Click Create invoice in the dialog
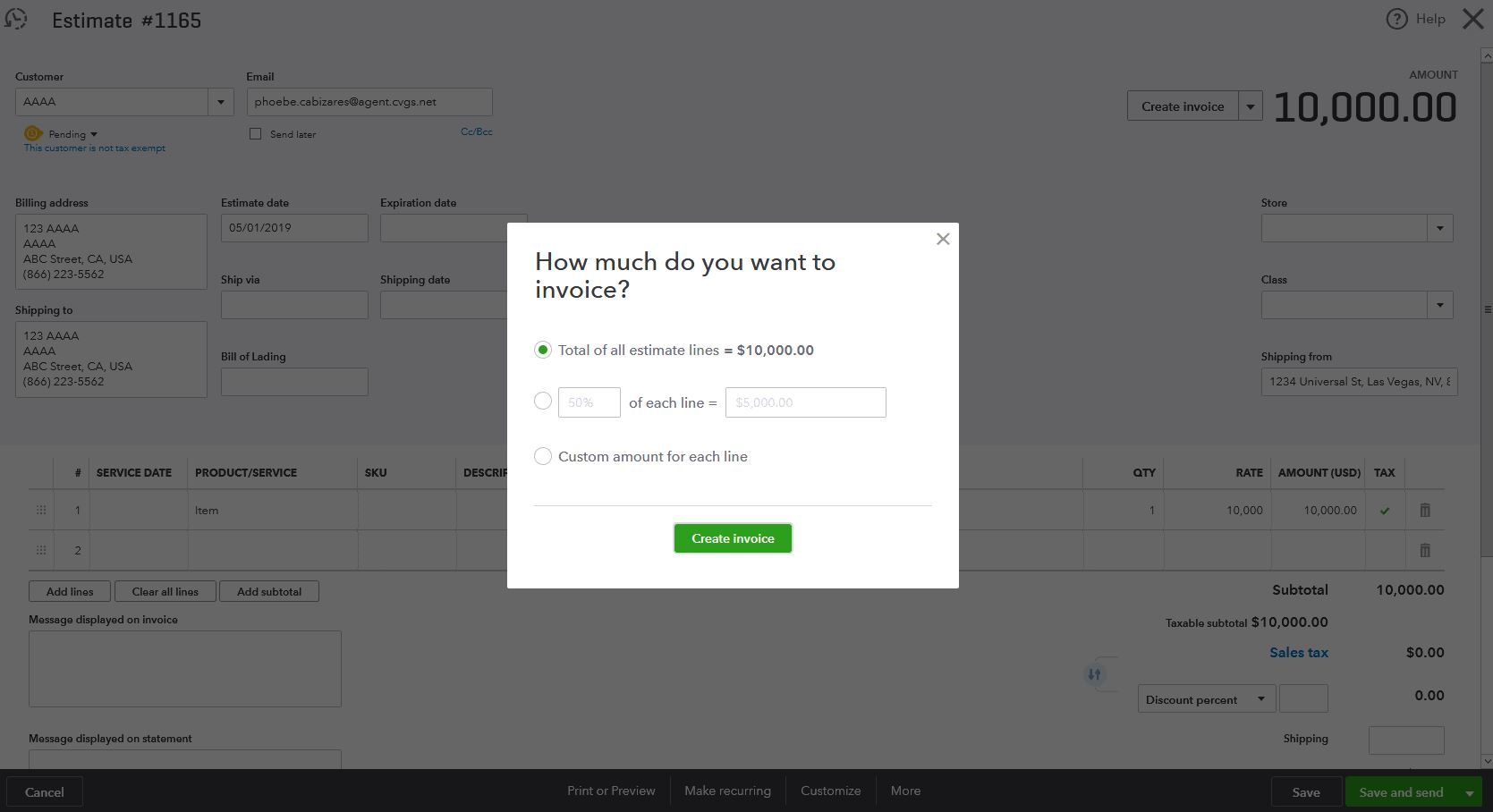This screenshot has height=812, width=1493. [x=732, y=537]
